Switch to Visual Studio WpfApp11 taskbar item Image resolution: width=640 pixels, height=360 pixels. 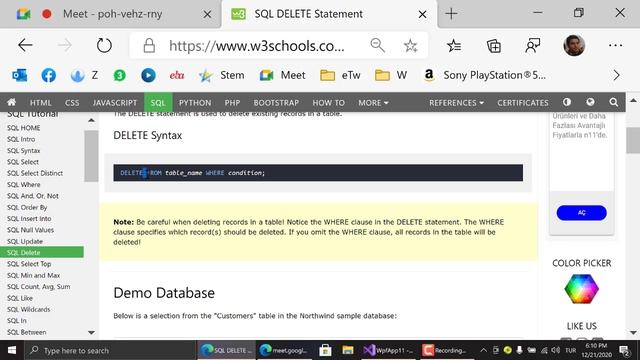(389, 350)
